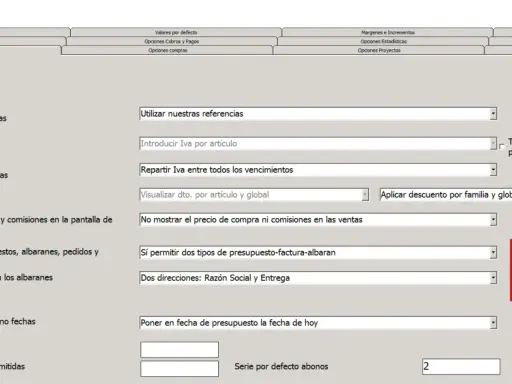Switch to the Opciones Proyectos tab
The image size is (512, 384).
(x=379, y=50)
